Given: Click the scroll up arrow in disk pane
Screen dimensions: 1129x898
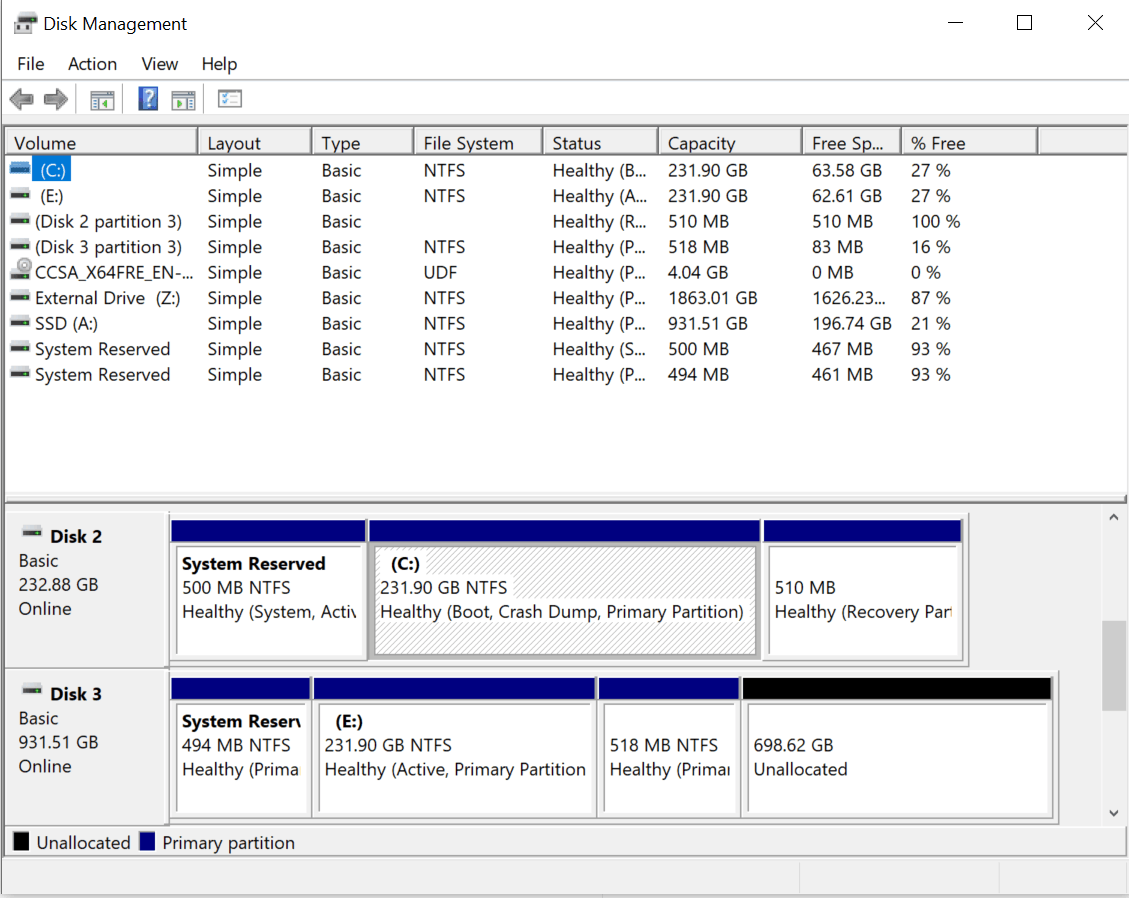Looking at the screenshot, I should coord(1114,517).
